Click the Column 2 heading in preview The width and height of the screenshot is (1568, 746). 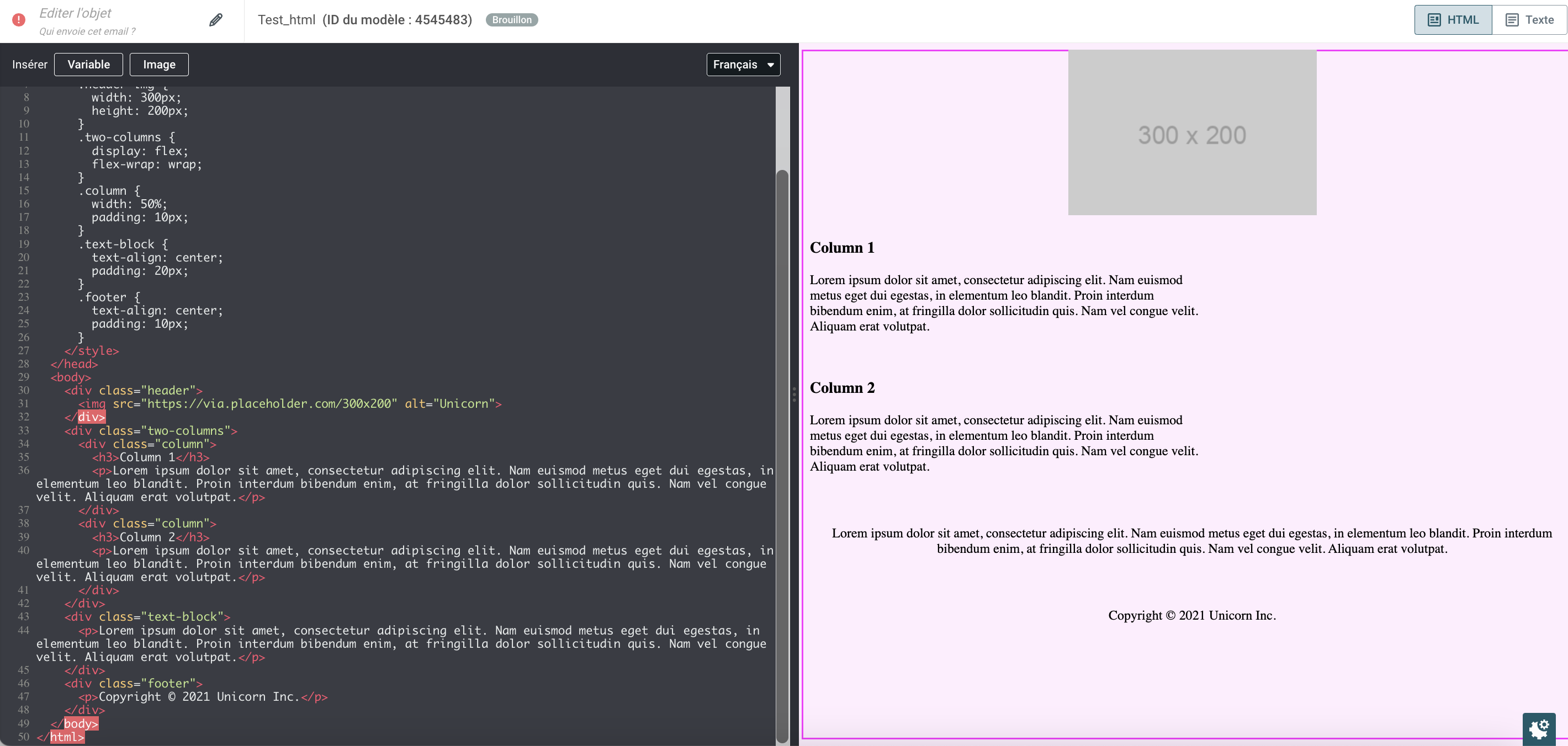(x=842, y=387)
